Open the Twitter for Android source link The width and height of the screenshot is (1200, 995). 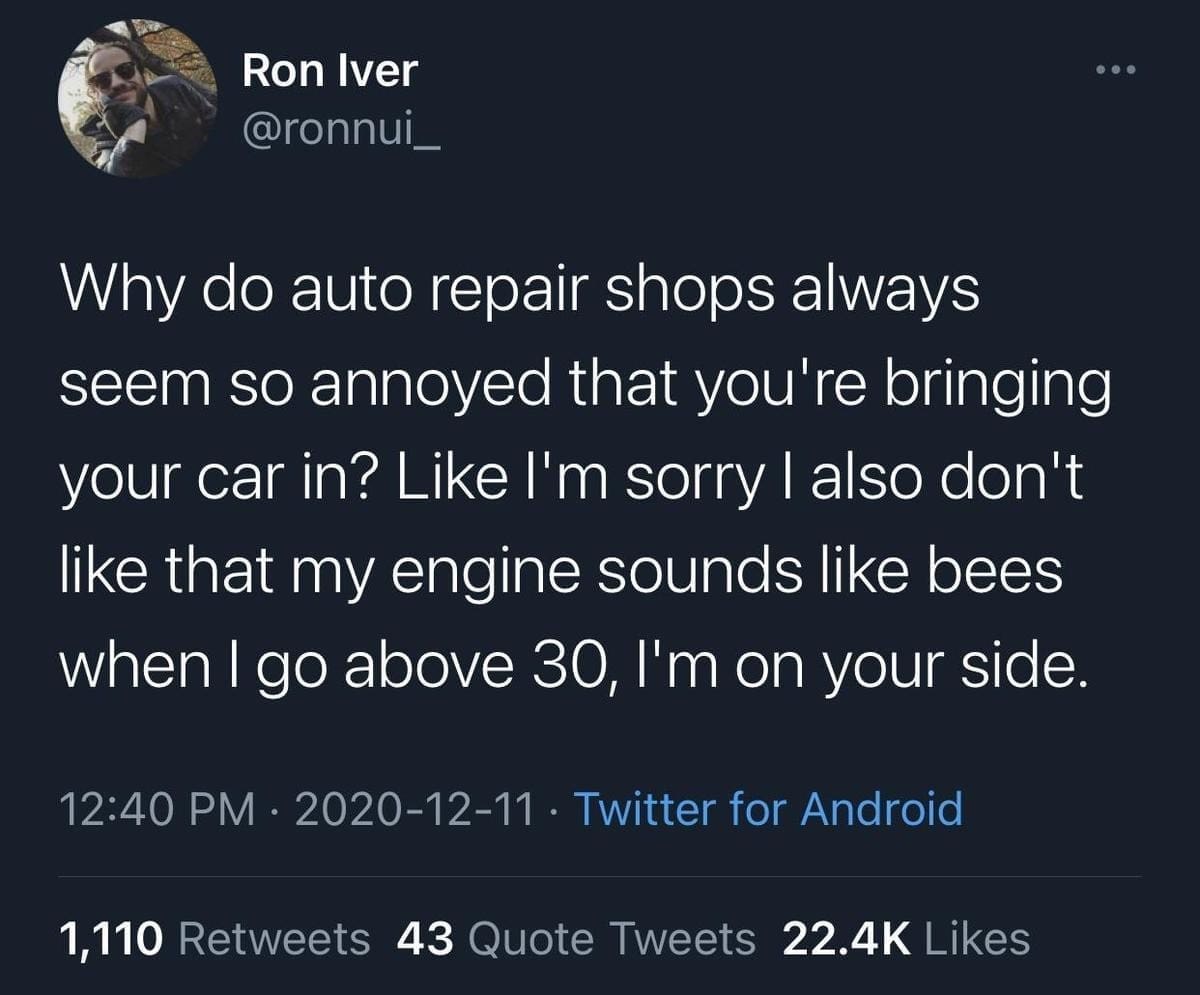[x=767, y=808]
